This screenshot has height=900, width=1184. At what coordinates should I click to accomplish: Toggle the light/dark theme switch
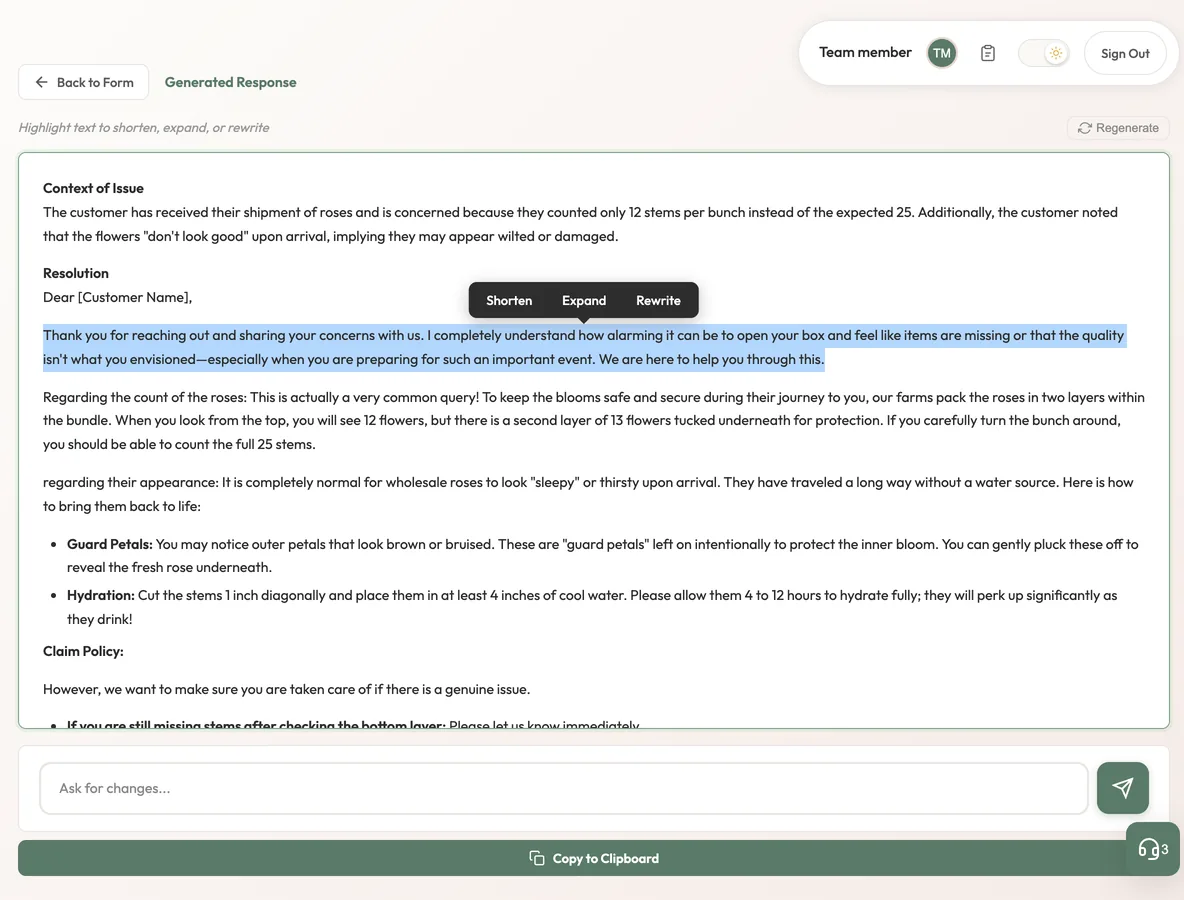pos(1044,53)
